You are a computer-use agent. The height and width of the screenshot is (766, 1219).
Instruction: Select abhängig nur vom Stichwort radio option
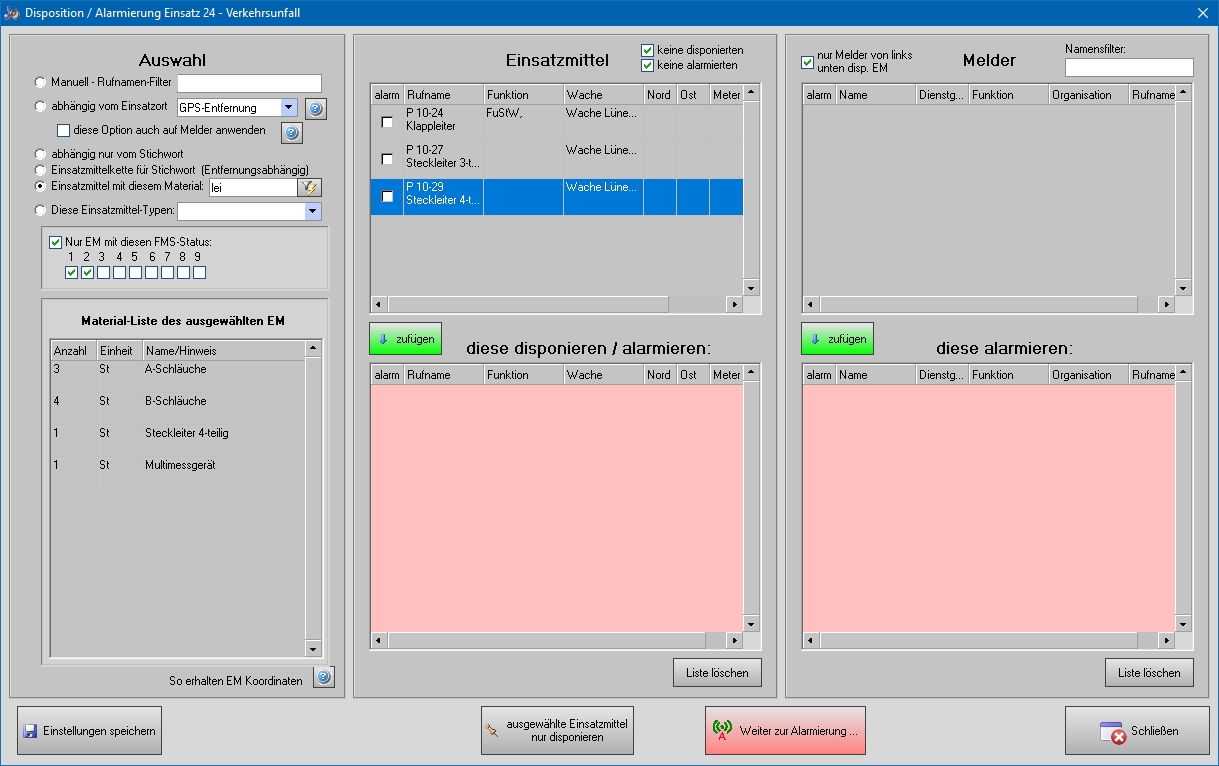[x=41, y=154]
